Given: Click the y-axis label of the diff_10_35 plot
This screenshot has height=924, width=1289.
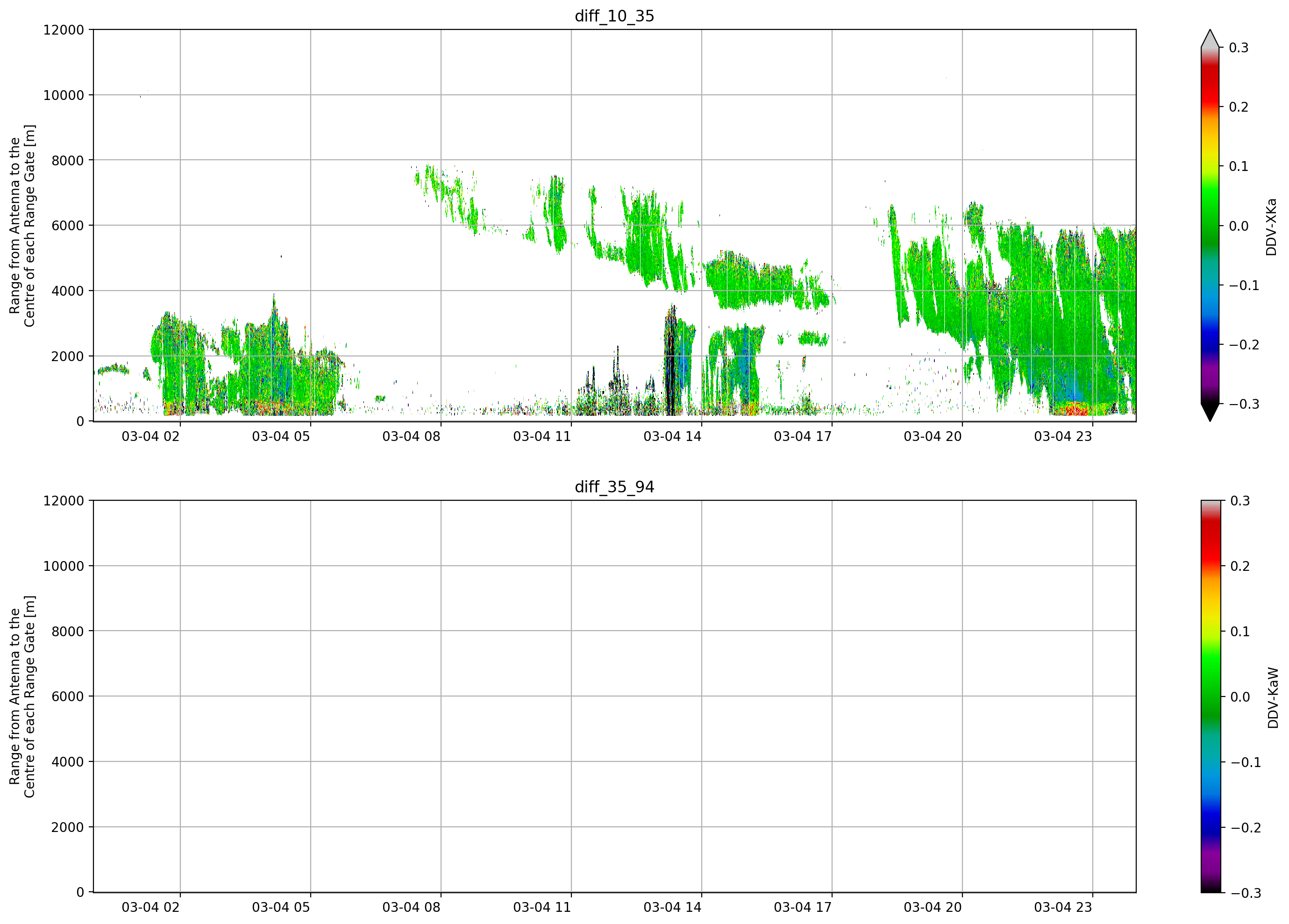Looking at the screenshot, I should click(x=22, y=226).
